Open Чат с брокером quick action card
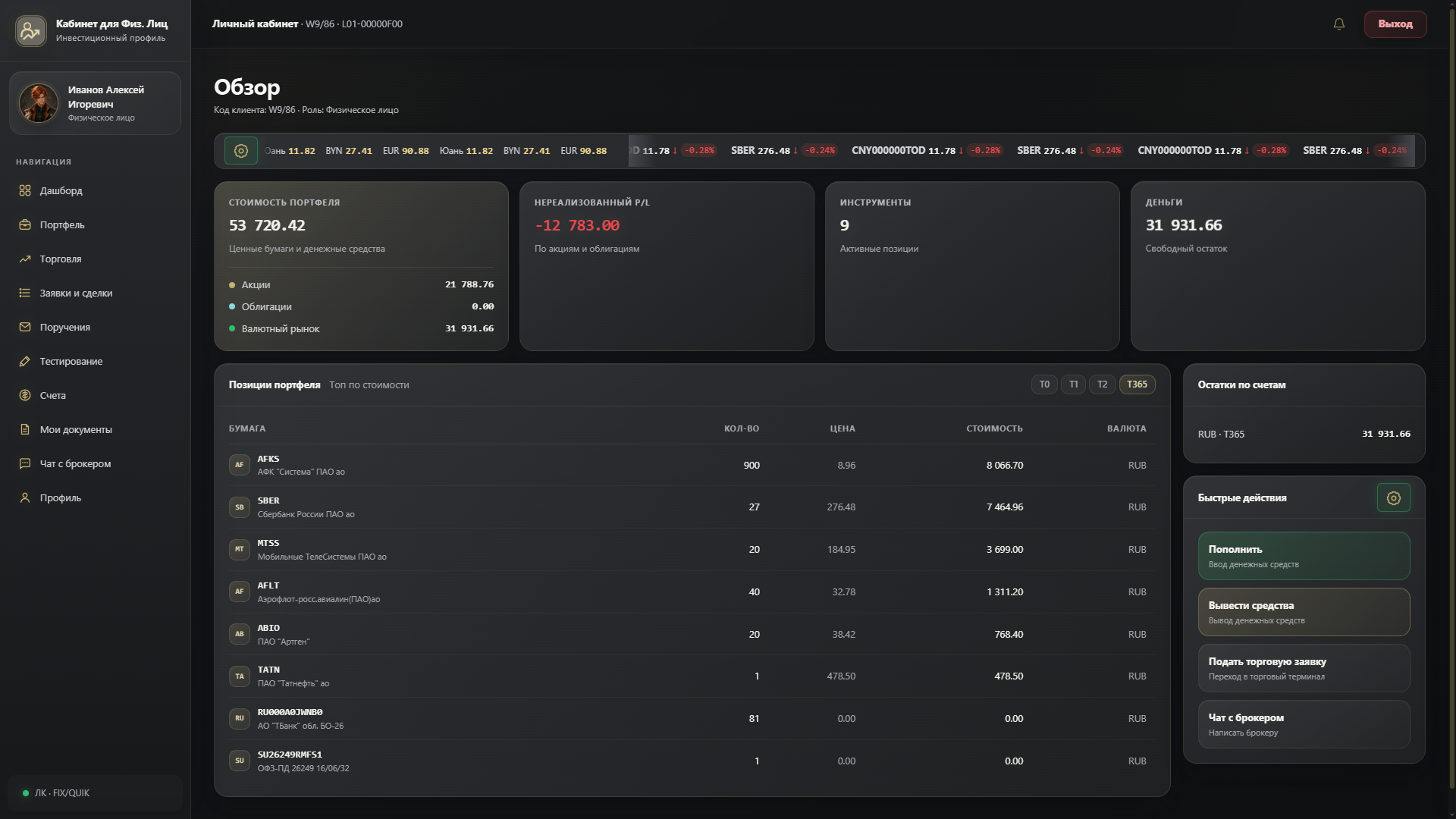This screenshot has width=1456, height=819. [1304, 724]
